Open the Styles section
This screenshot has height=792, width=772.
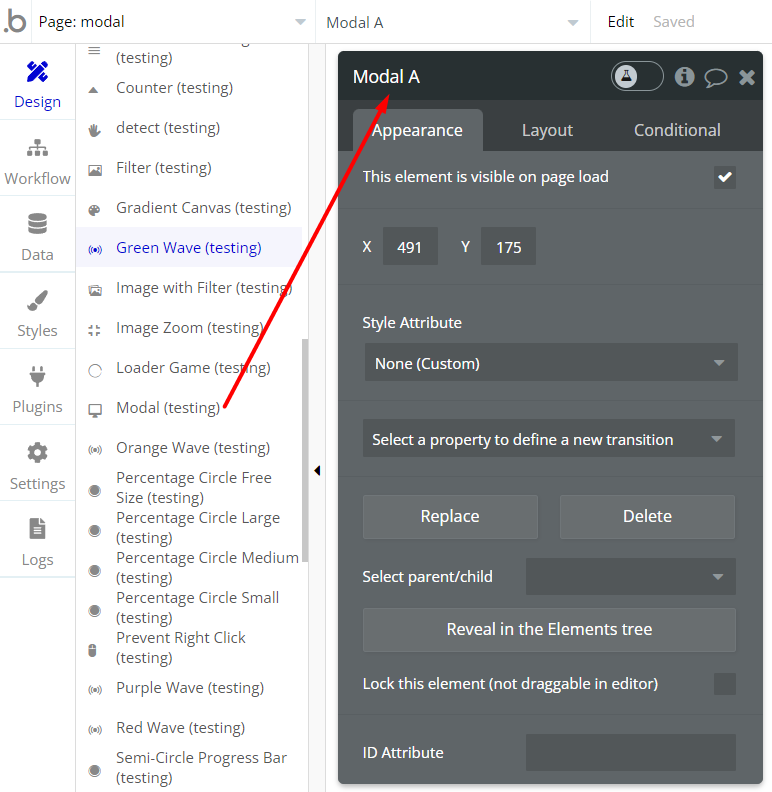37,313
